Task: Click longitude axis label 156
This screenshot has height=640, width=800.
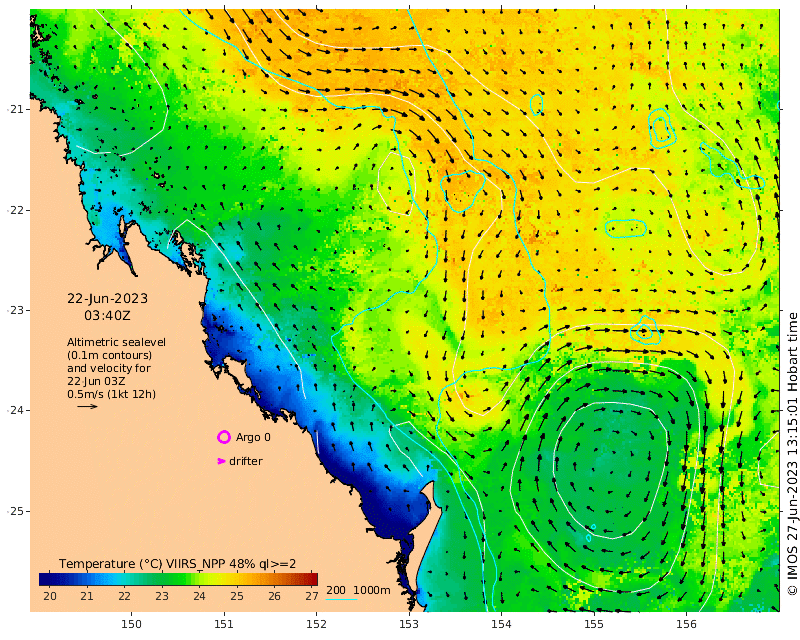Action: tap(686, 624)
